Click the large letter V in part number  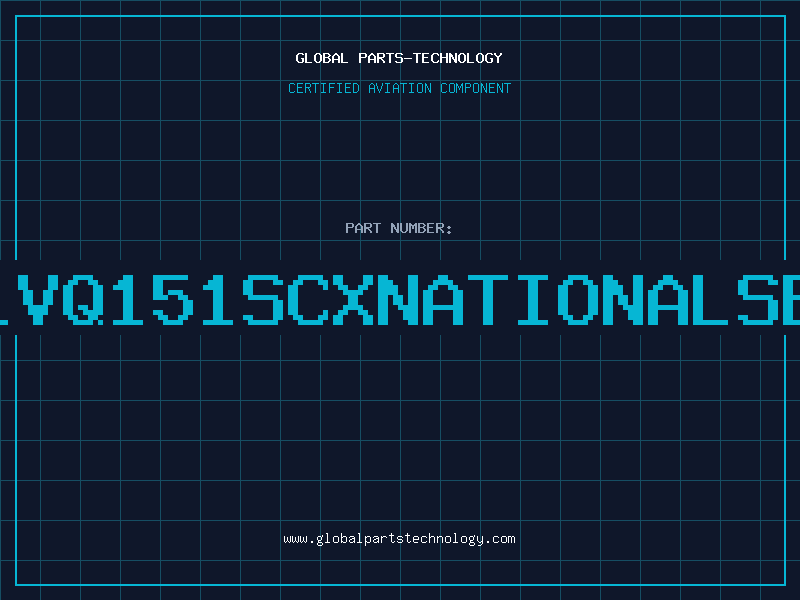(x=38, y=300)
